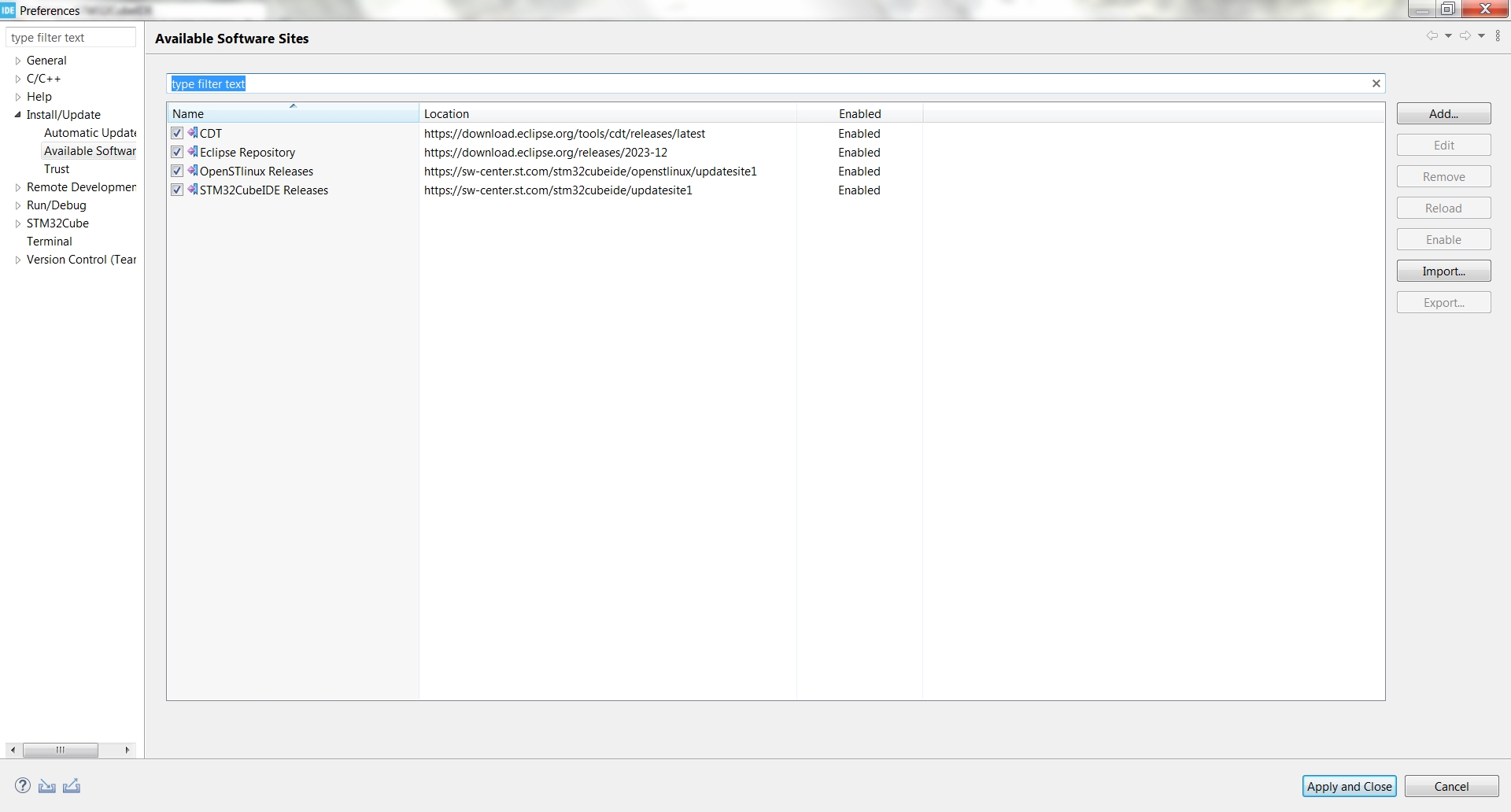This screenshot has height=812, width=1511.
Task: Expand the STM32Cube tree node
Action: (18, 223)
